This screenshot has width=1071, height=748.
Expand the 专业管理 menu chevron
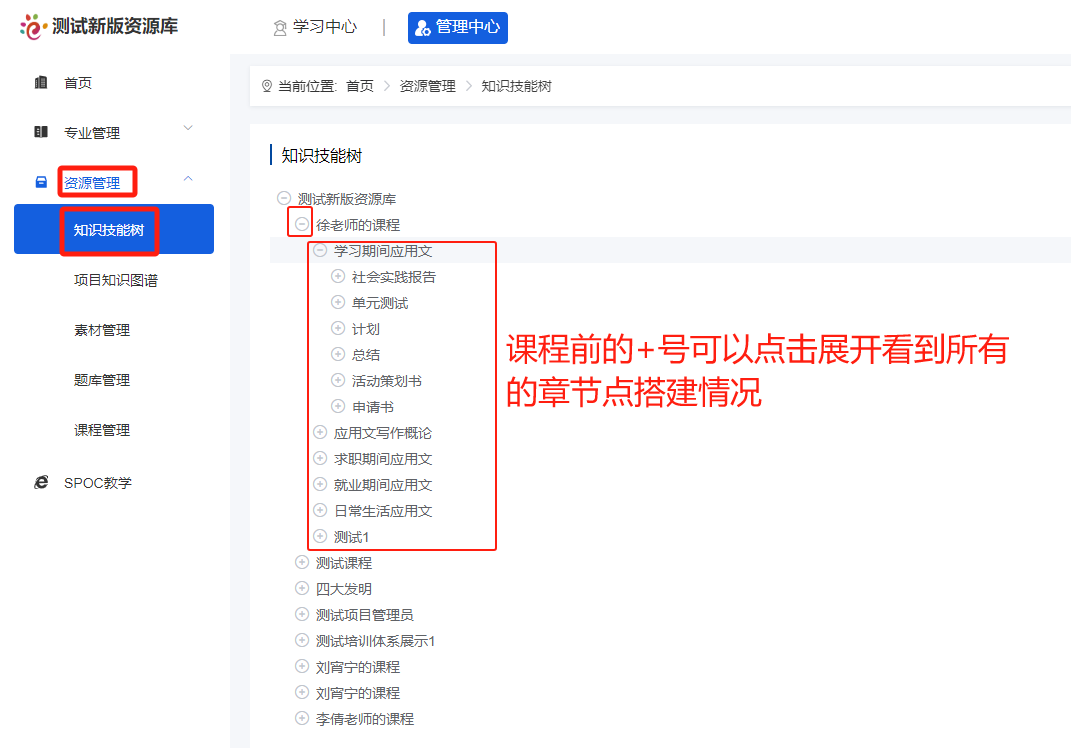point(188,128)
